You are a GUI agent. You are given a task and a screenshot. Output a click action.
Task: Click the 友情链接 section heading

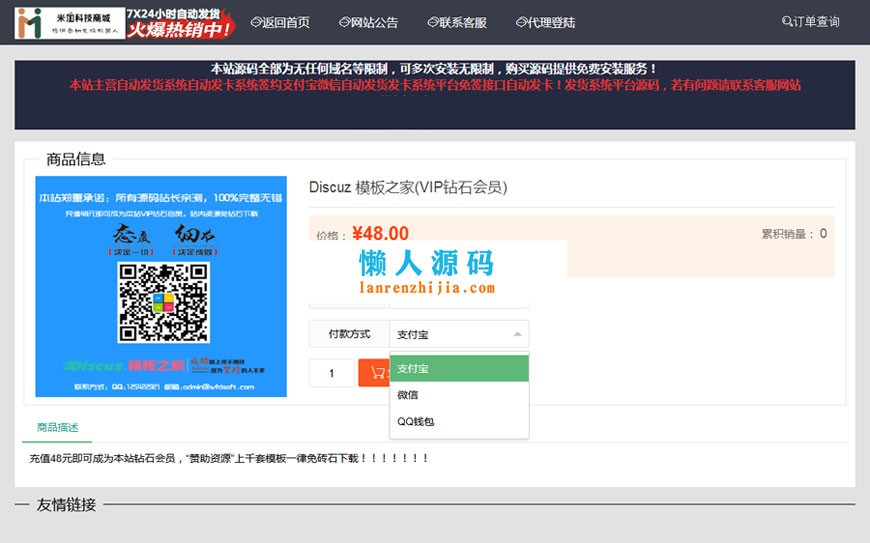pyautogui.click(x=66, y=505)
